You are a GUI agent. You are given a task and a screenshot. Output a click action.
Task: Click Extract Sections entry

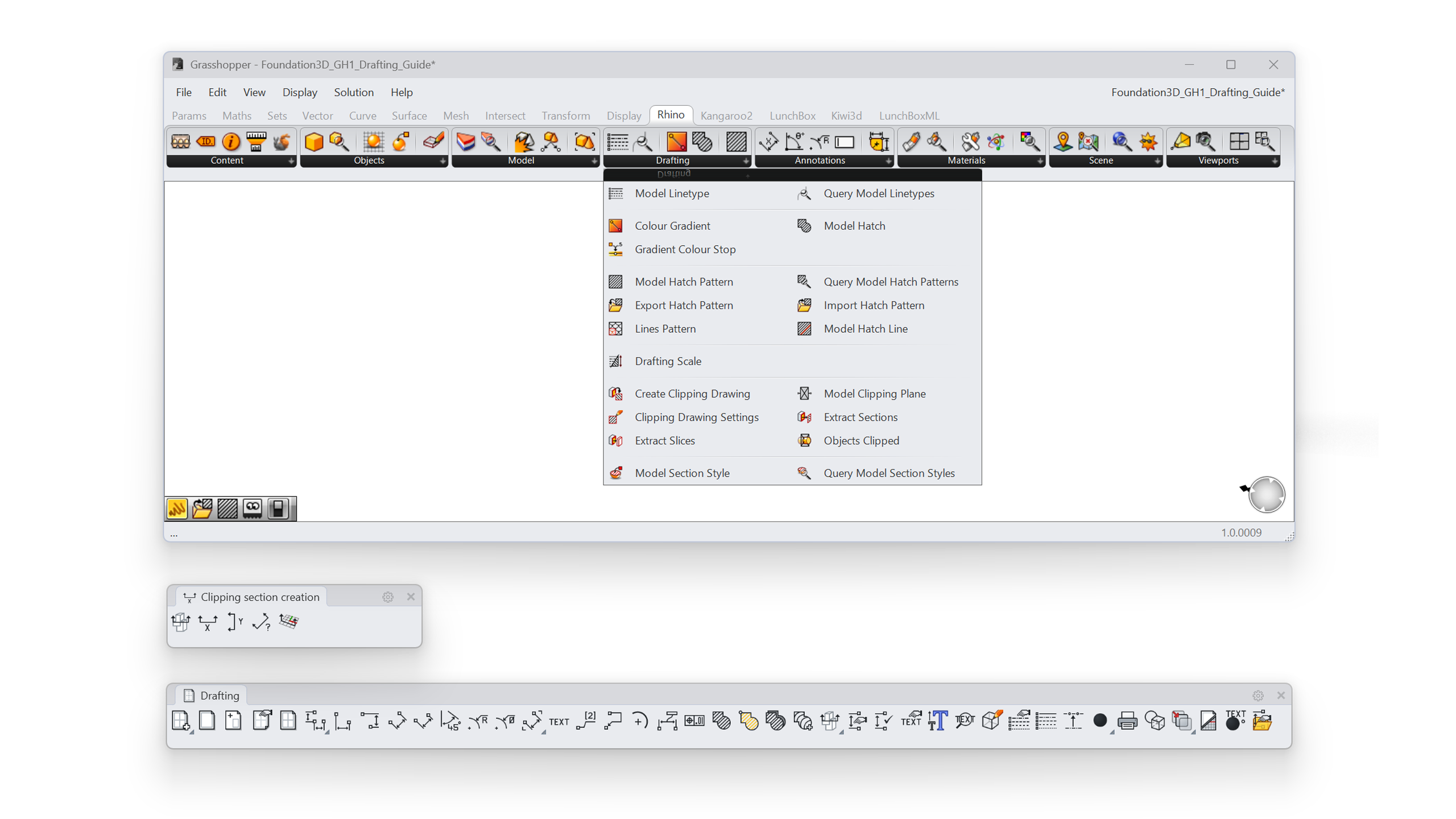[846, 416]
